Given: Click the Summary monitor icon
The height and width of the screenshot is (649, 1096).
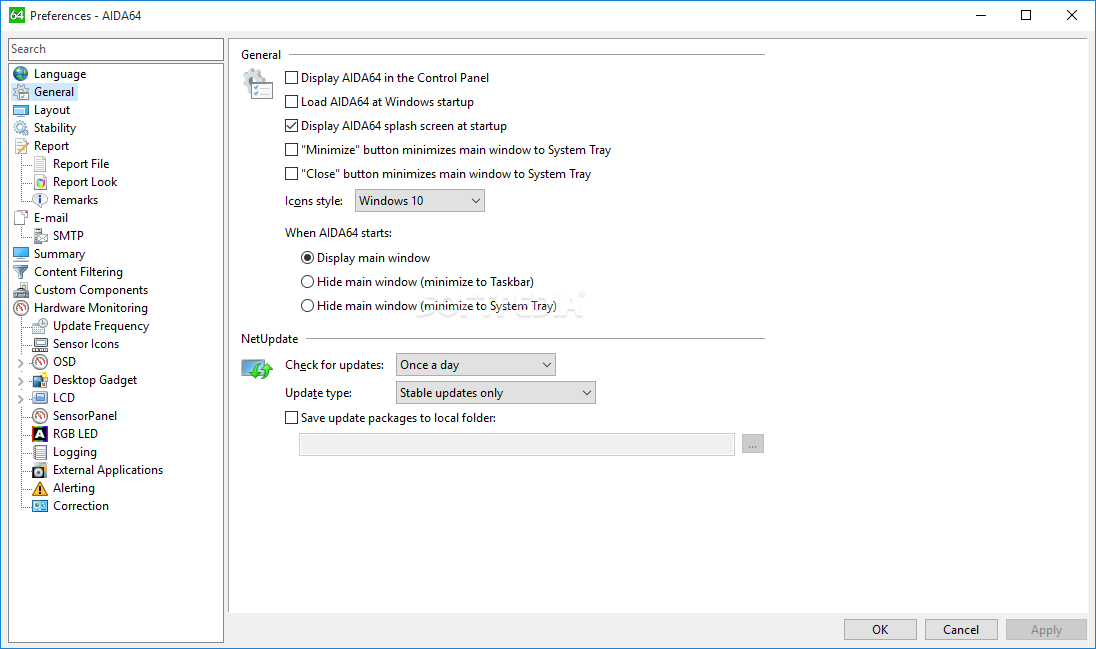Looking at the screenshot, I should click(21, 254).
